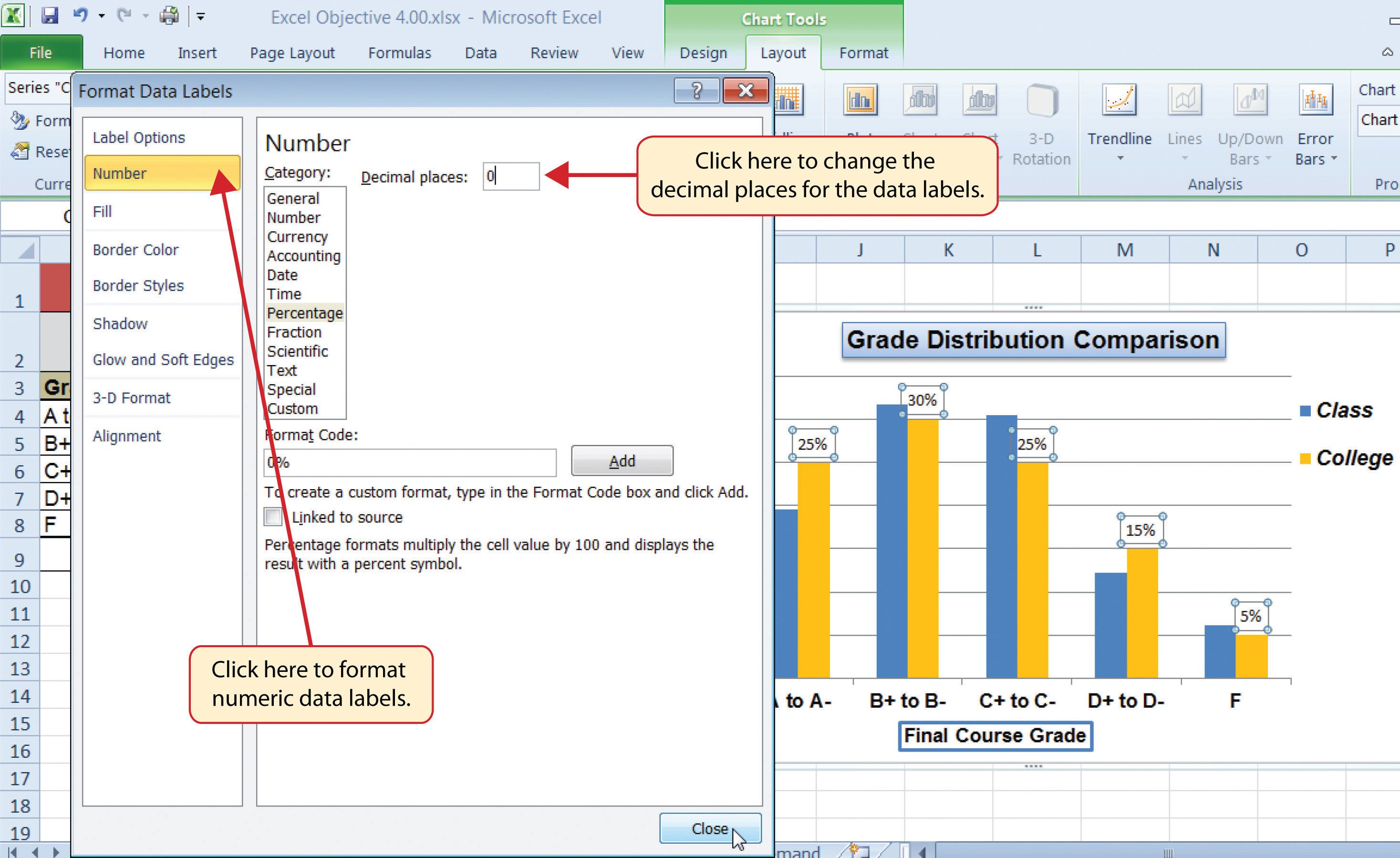The height and width of the screenshot is (858, 1400).
Task: Toggle the Linked to source checkbox
Action: coord(275,517)
